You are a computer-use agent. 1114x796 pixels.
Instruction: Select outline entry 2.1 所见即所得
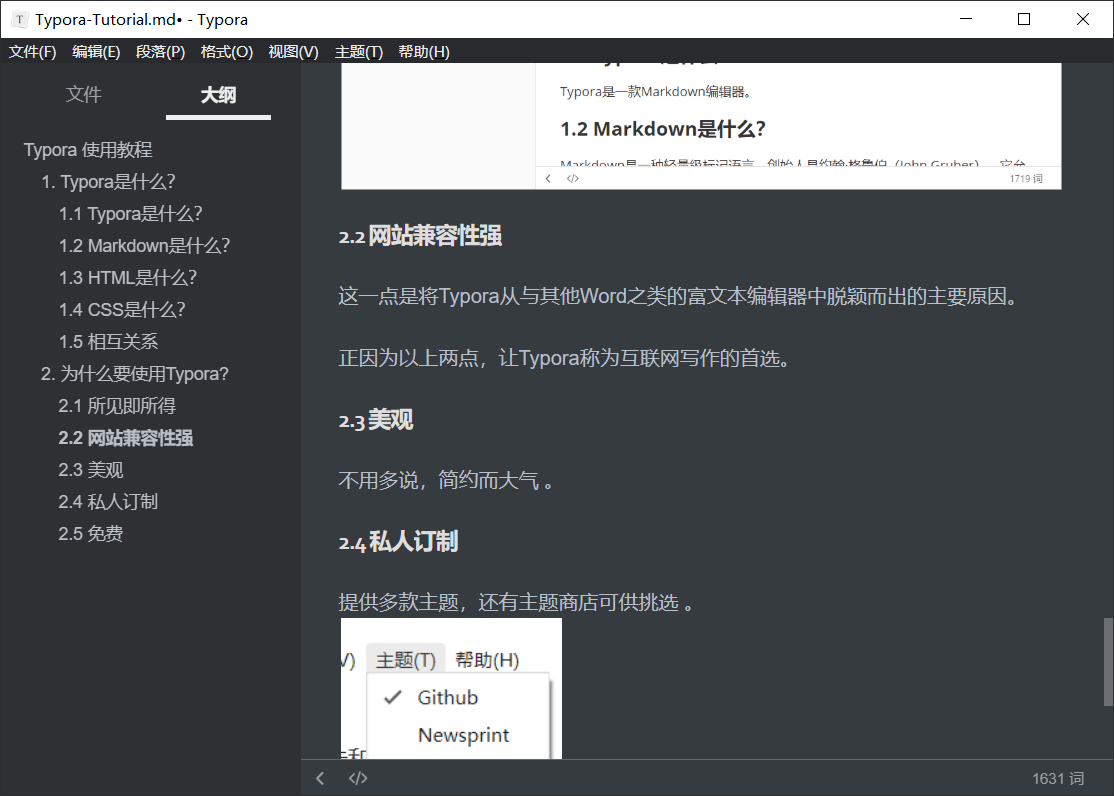[117, 406]
